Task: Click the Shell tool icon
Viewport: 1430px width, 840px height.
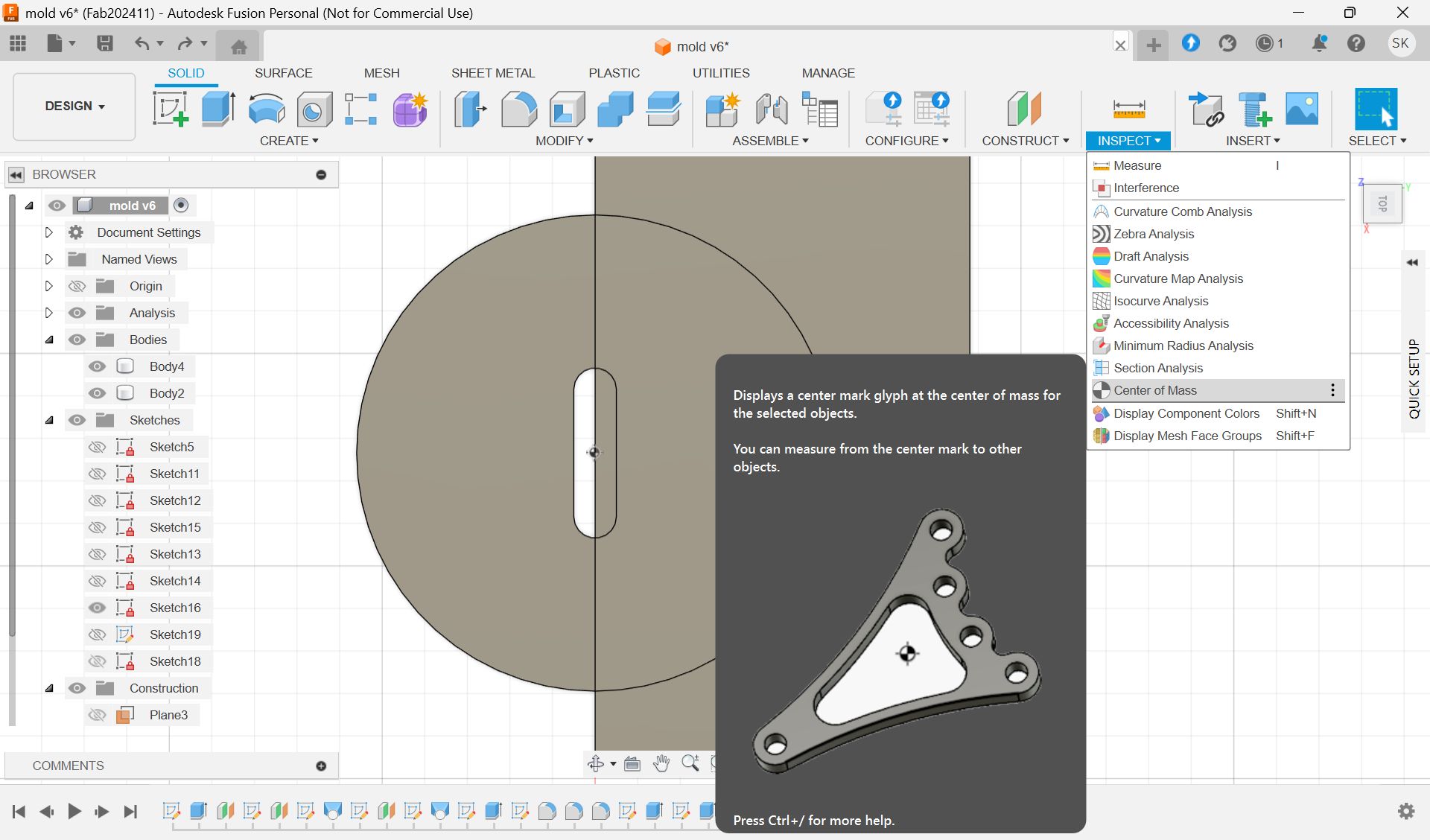Action: (x=567, y=109)
